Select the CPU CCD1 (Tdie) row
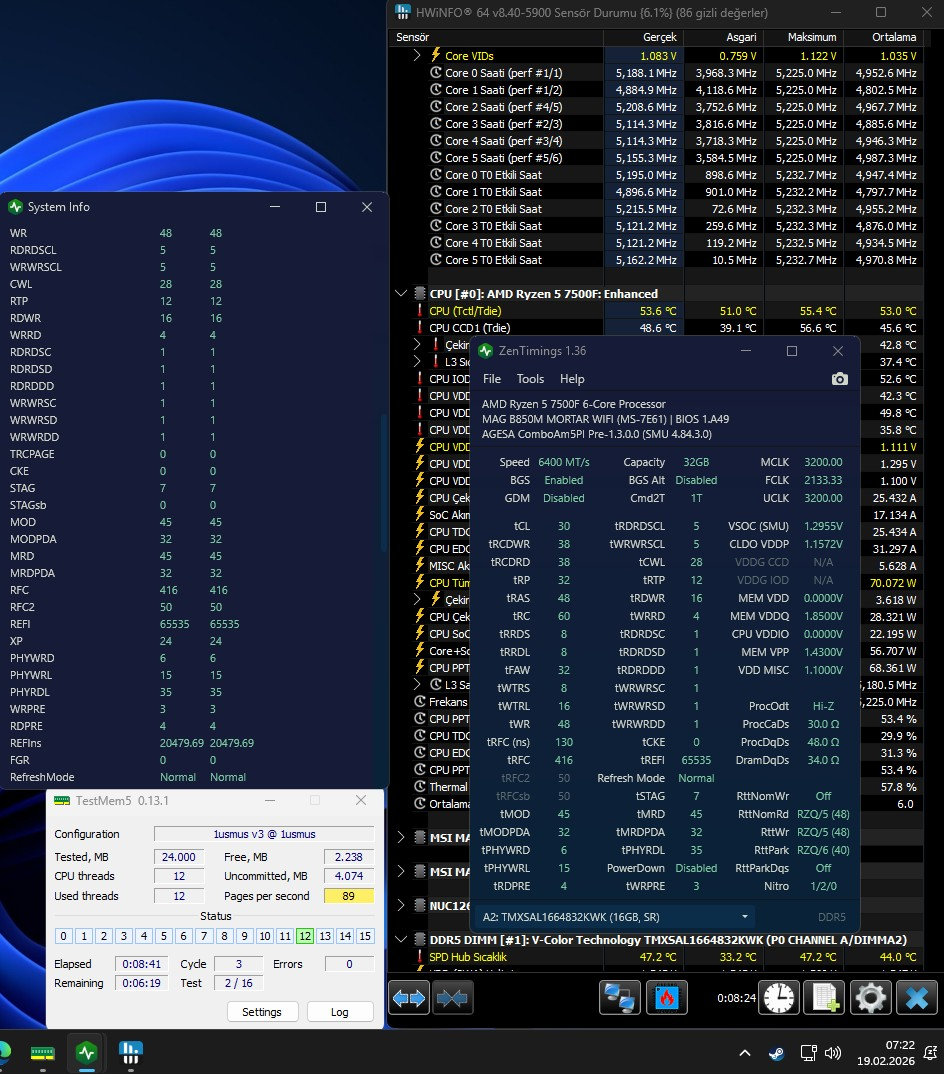This screenshot has height=1074, width=944. coord(656,328)
